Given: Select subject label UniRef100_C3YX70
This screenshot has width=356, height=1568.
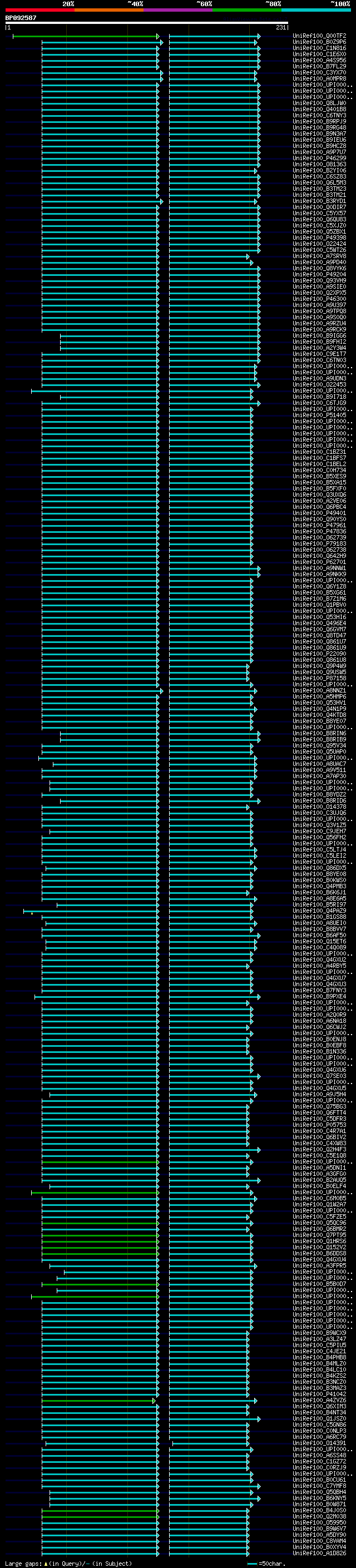Looking at the screenshot, I should [x=319, y=72].
